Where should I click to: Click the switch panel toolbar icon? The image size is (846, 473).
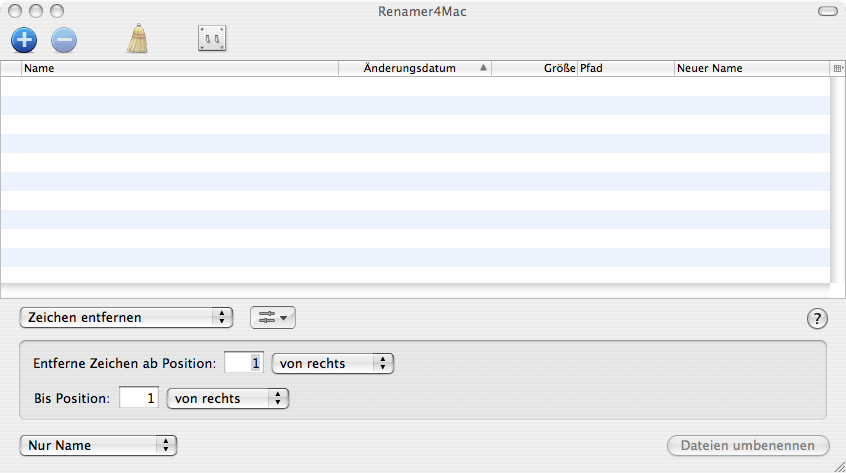coord(212,39)
